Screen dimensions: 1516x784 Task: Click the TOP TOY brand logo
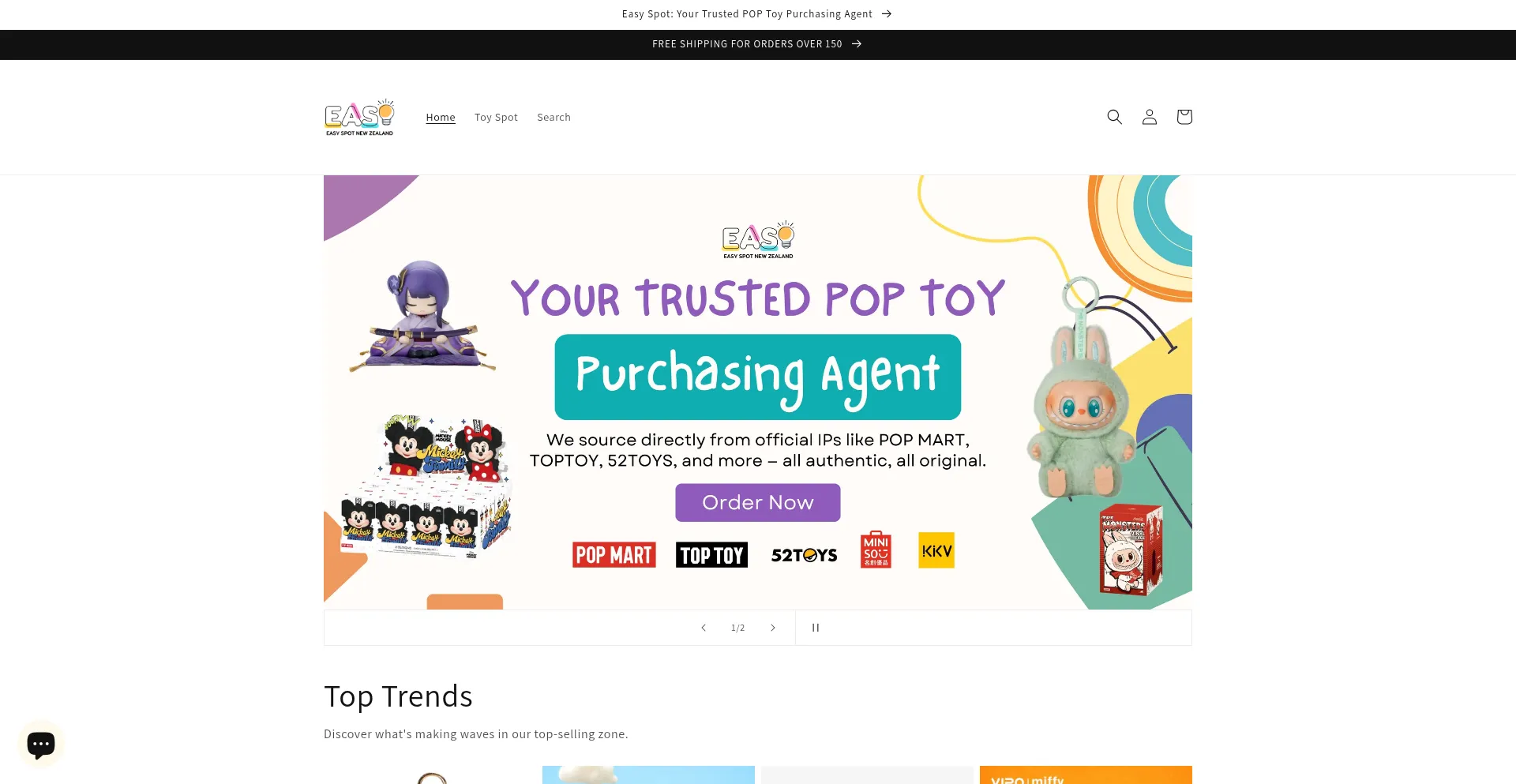click(x=711, y=555)
